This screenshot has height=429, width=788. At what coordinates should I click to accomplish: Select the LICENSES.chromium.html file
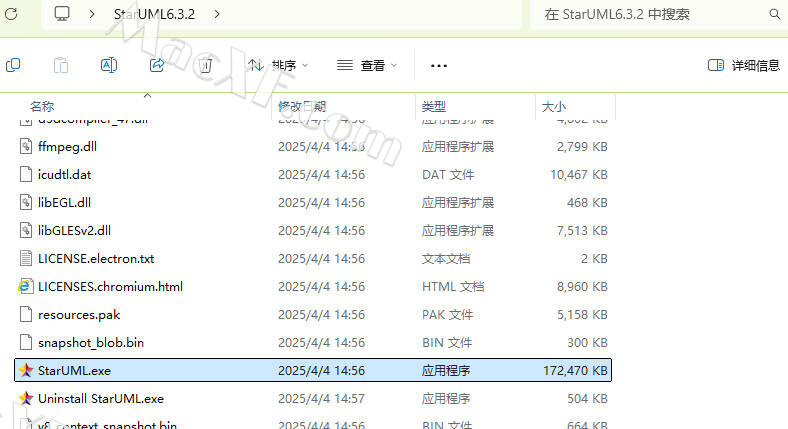[111, 287]
